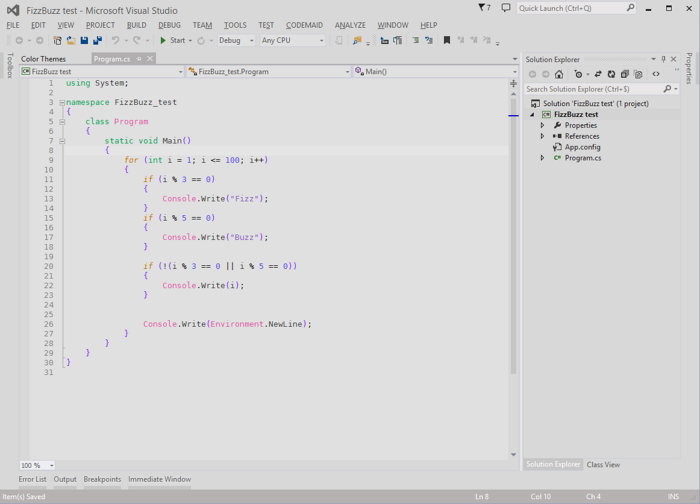Pin the Solution Explorer with auto-hide pushpin
This screenshot has height=504, width=700.
pyautogui.click(x=663, y=59)
